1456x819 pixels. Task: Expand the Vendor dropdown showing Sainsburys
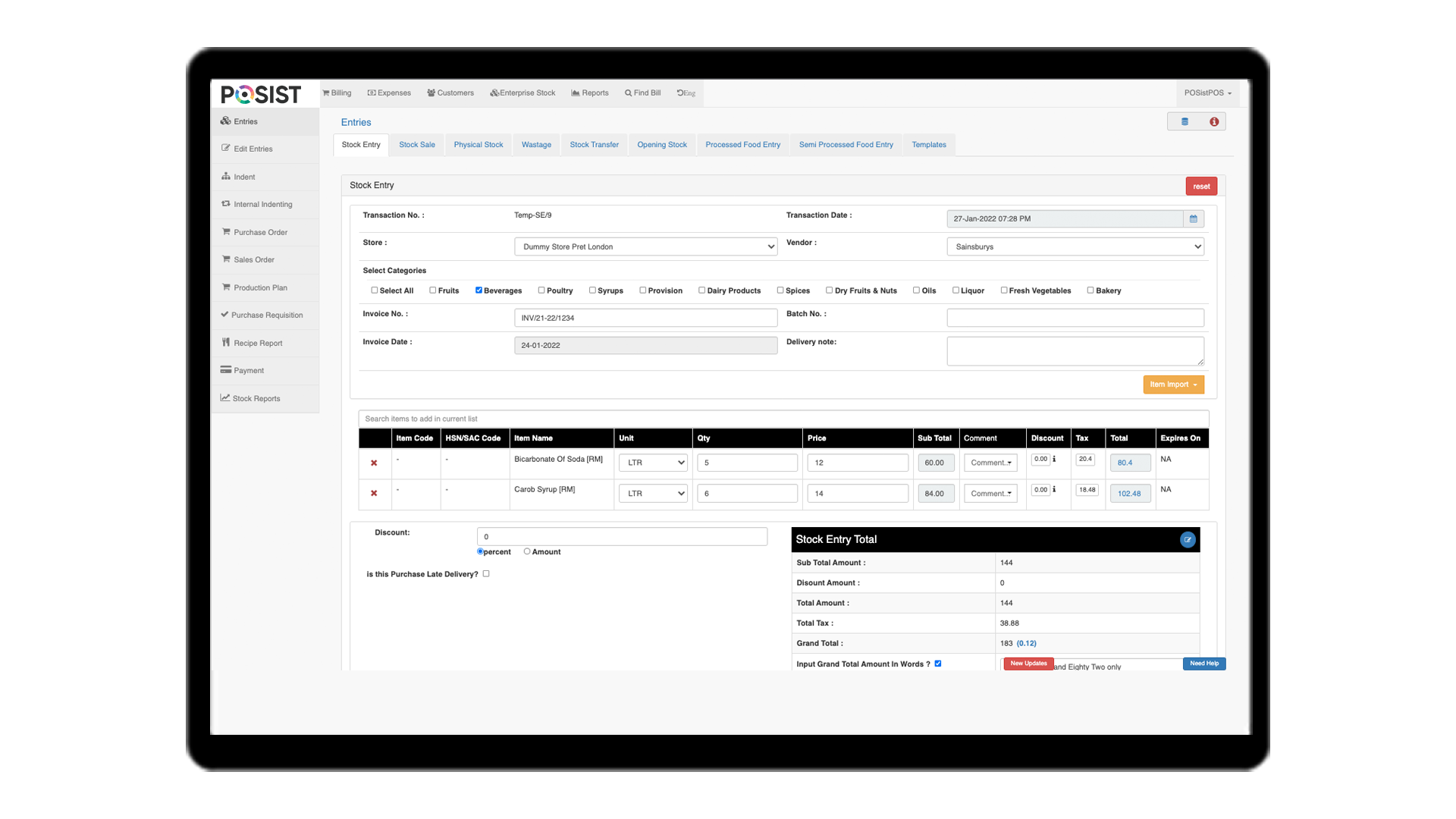point(1075,247)
